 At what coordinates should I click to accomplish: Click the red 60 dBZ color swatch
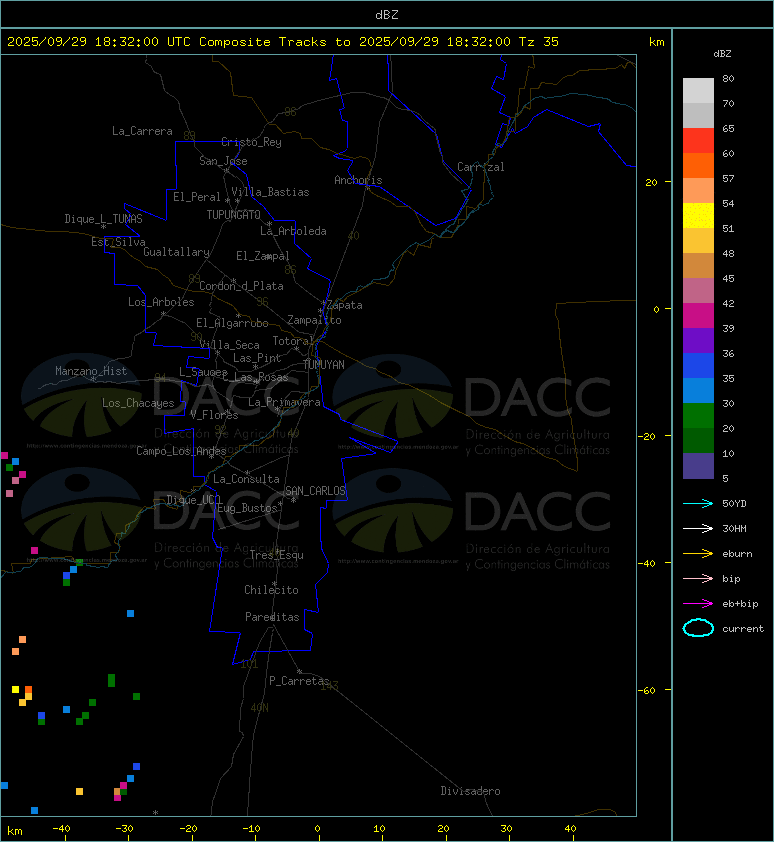tap(698, 141)
